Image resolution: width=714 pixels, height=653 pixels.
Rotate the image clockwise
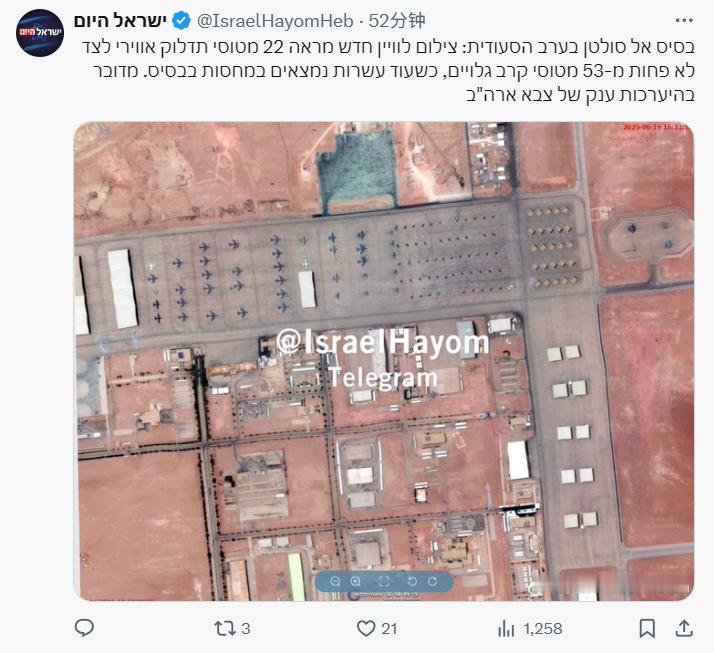[432, 582]
